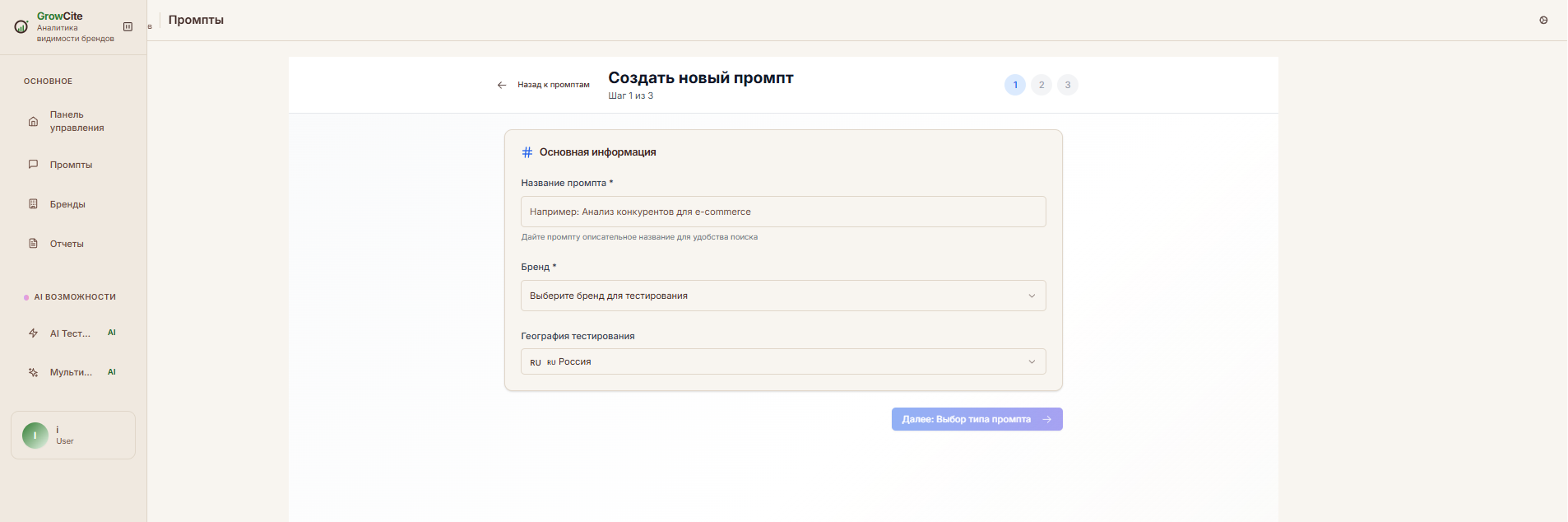Focus the Название промпта input field
1568x522 pixels.
tap(782, 212)
